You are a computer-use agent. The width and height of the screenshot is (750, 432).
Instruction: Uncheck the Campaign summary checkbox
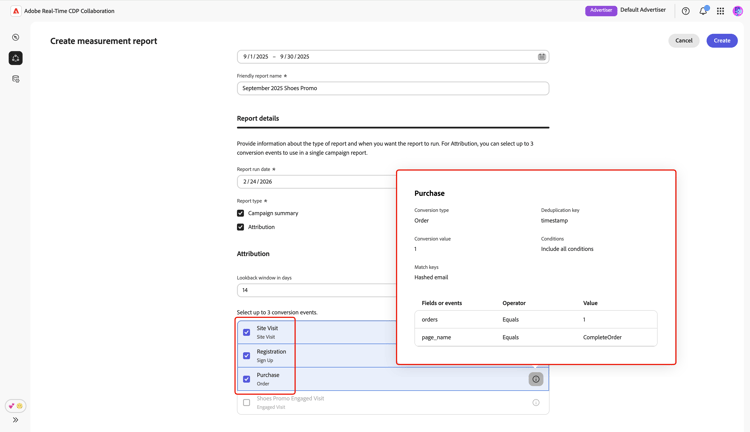(x=241, y=213)
